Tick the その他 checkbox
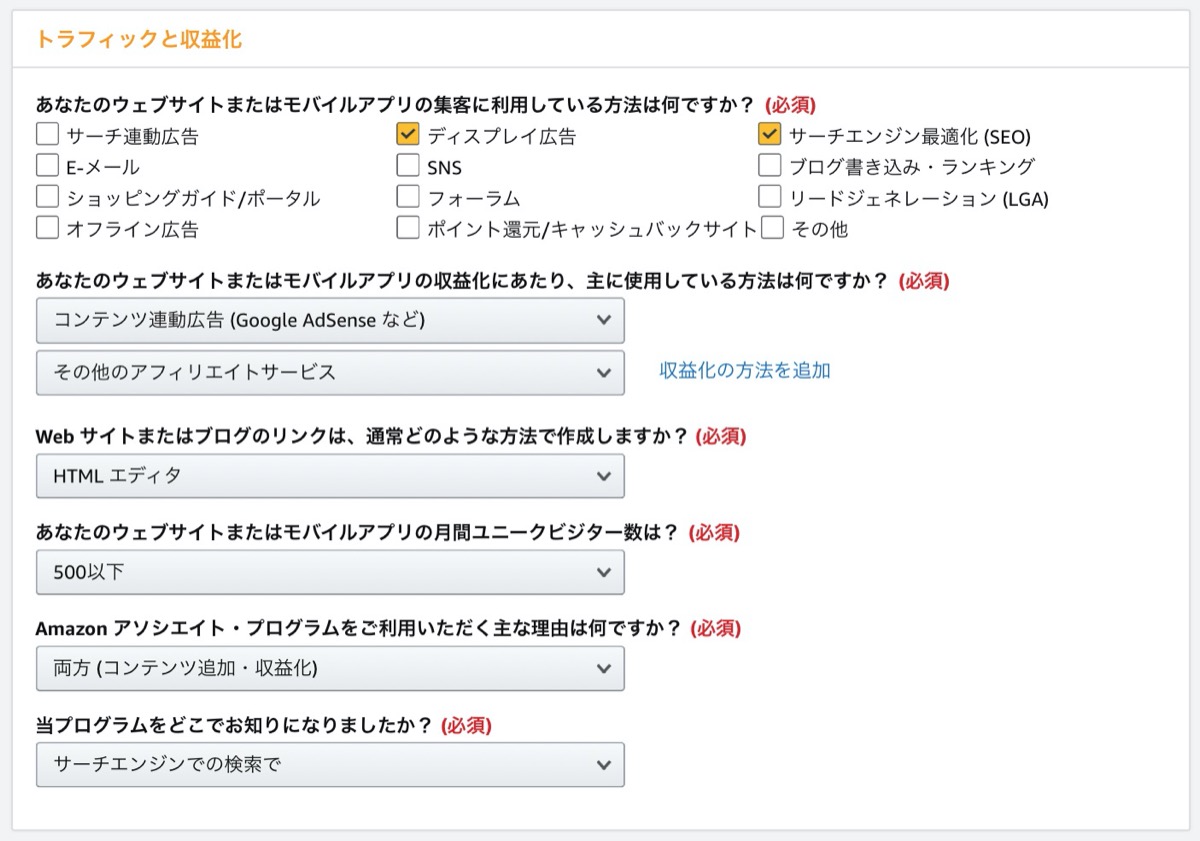This screenshot has width=1200, height=841. click(x=772, y=227)
